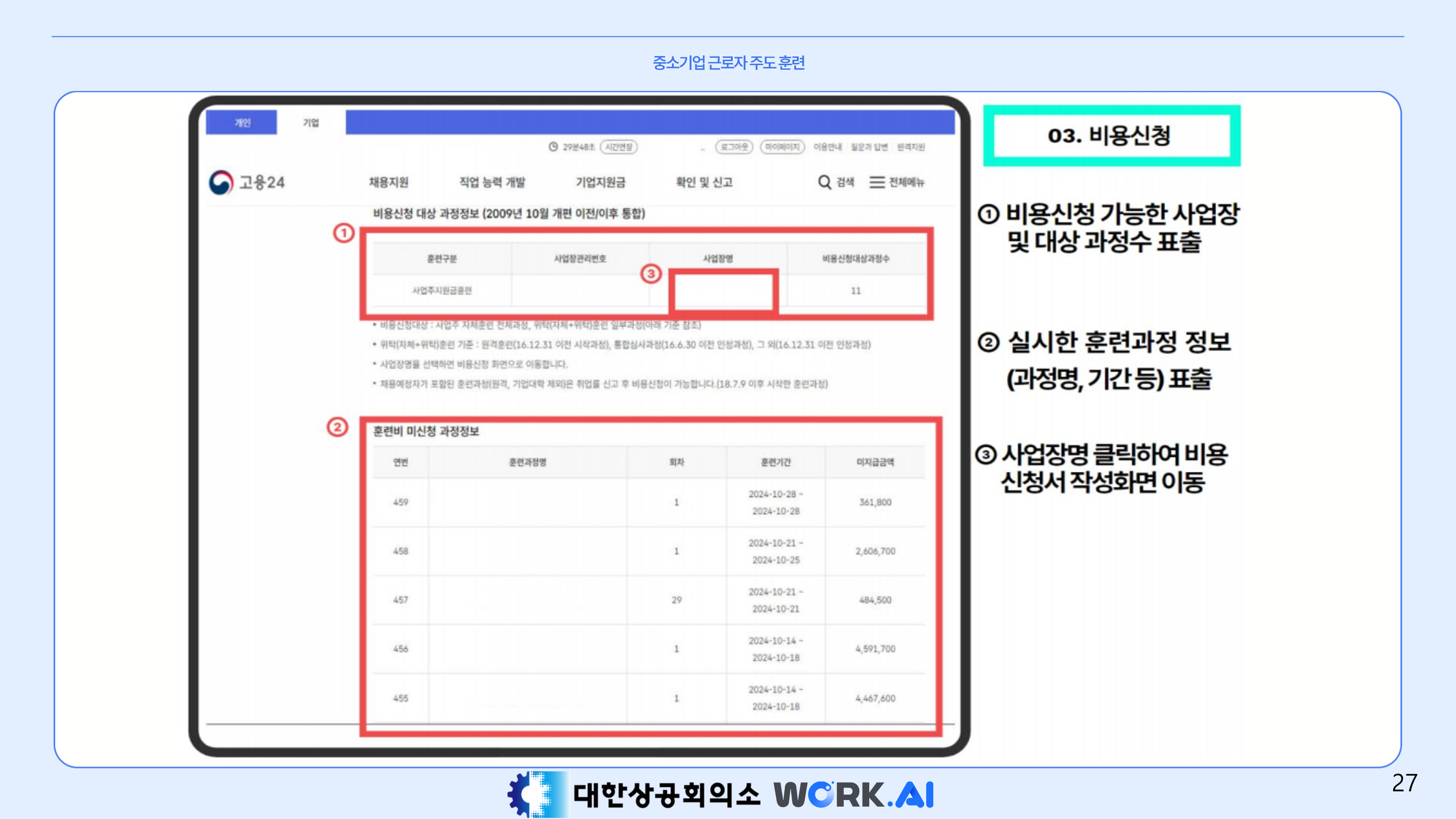This screenshot has height=819, width=1456.
Task: Click the red circled number 1 marker
Action: tap(343, 233)
